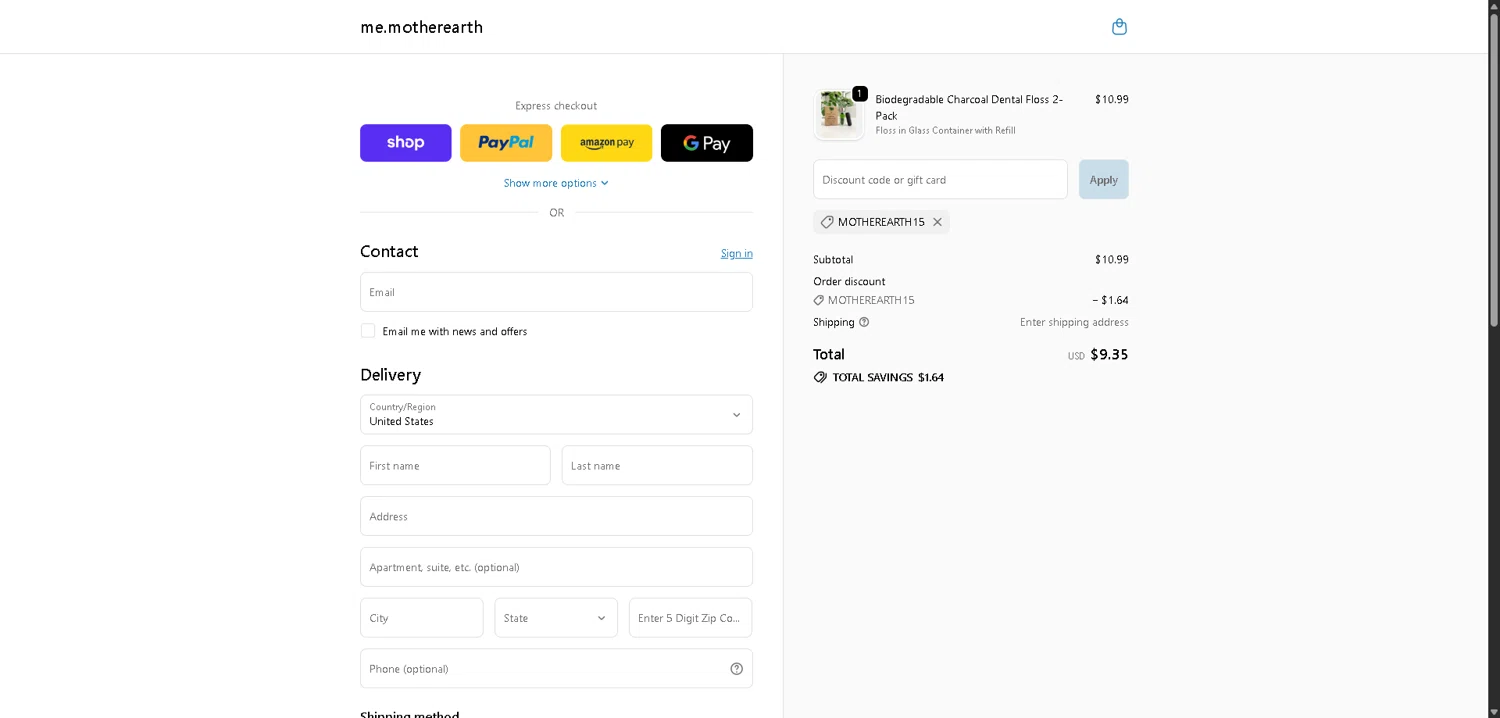
Task: Click the phone field help icon
Action: click(x=736, y=669)
